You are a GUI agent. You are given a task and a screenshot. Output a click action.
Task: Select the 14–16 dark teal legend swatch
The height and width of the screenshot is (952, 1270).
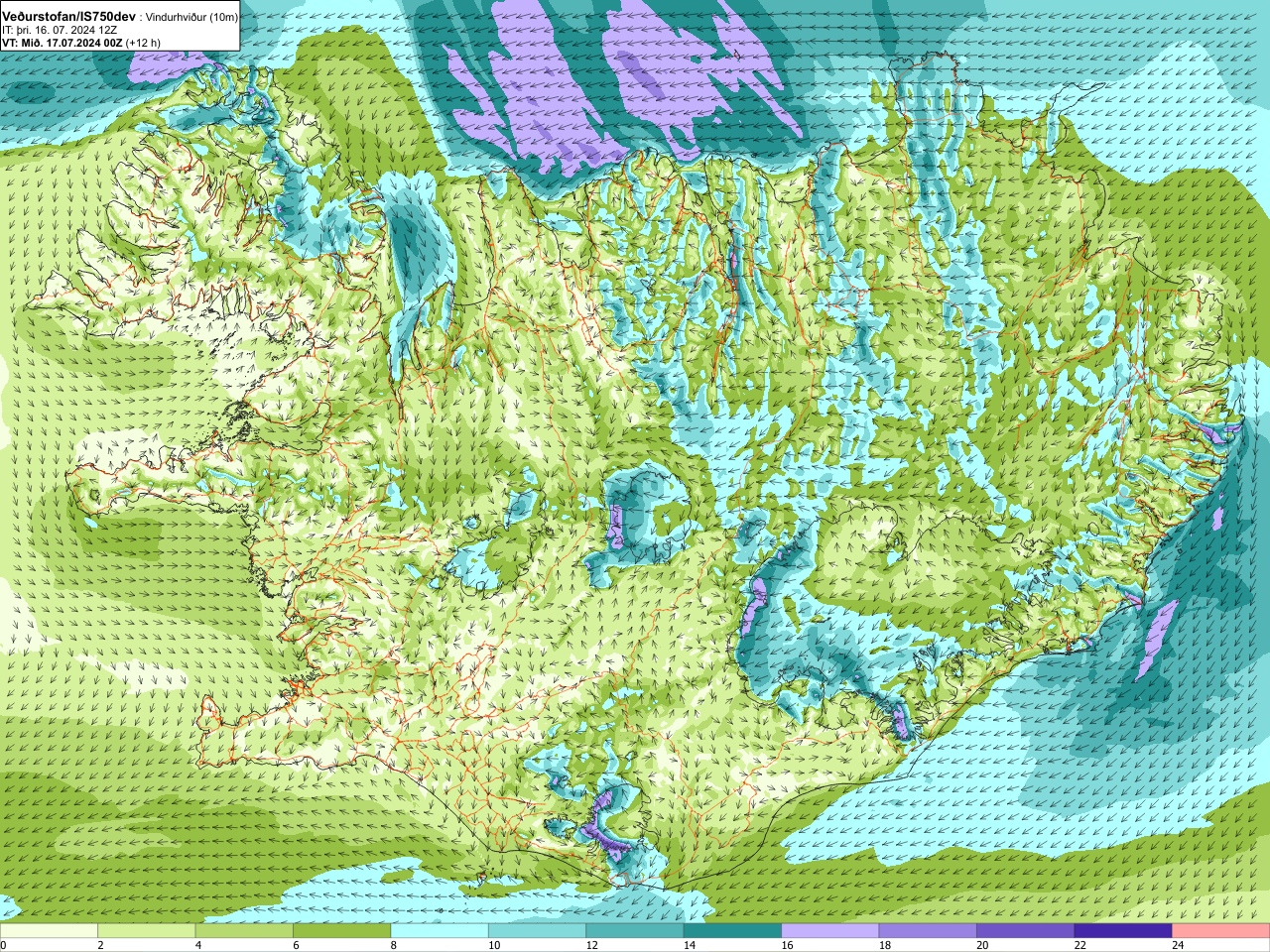pos(732,931)
